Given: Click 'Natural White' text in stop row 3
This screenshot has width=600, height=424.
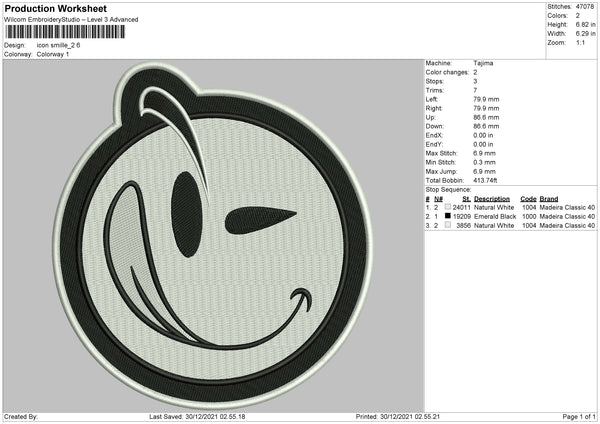Looking at the screenshot, I should pyautogui.click(x=494, y=226).
